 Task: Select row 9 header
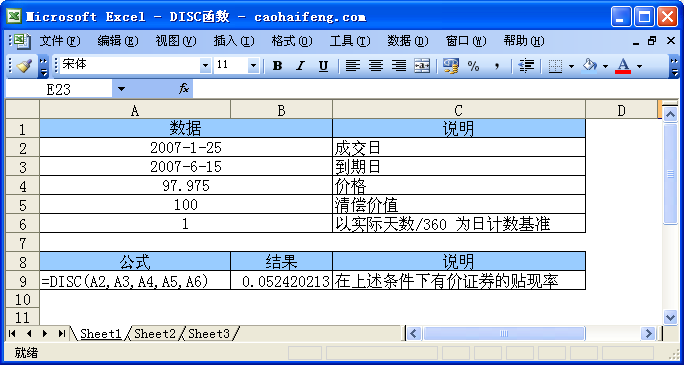click(x=23, y=280)
